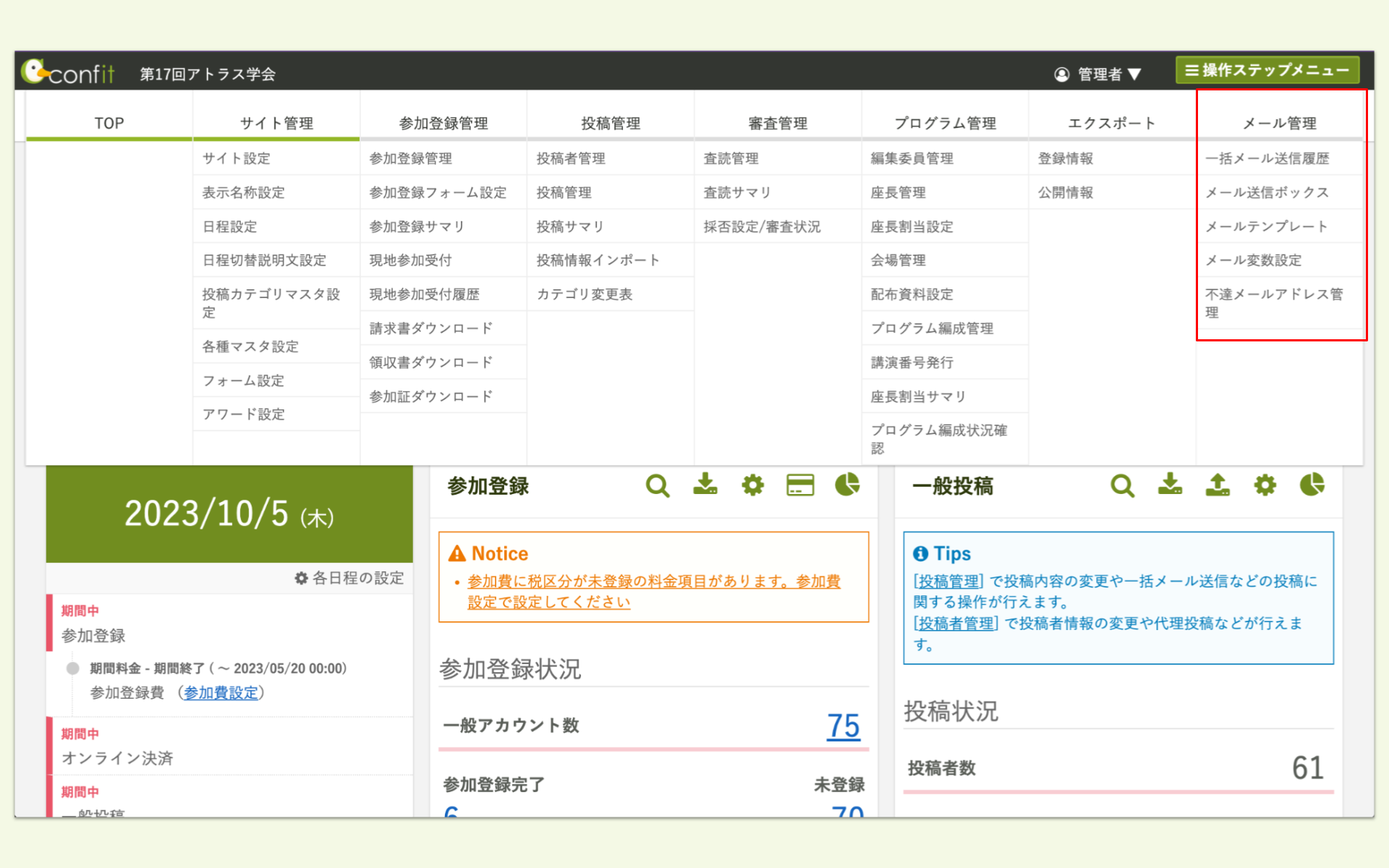Open pie chart icon in 一般投稿 panel
Viewport: 1389px width, 868px height.
(1312, 485)
